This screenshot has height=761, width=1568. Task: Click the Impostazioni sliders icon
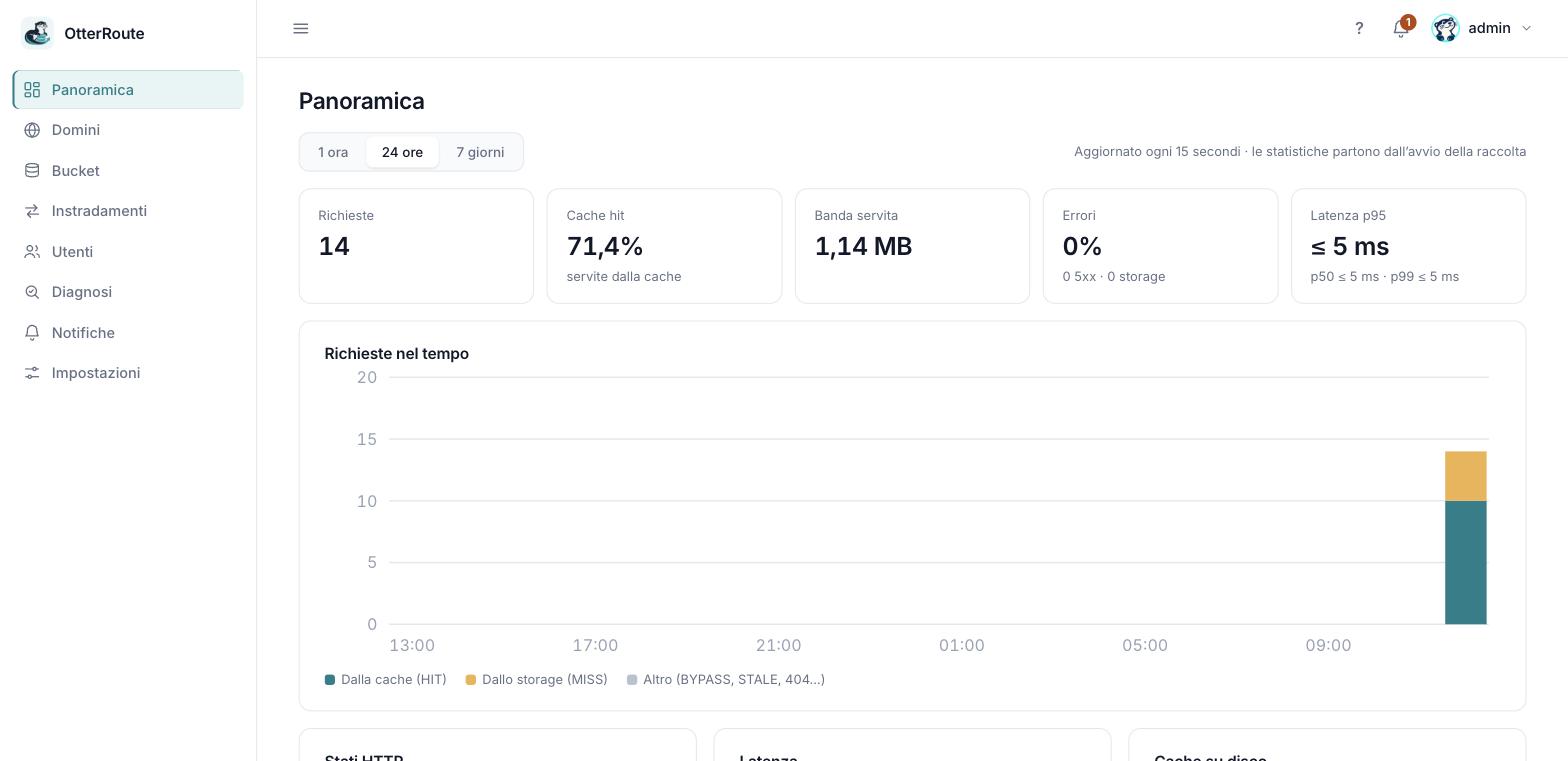point(32,373)
